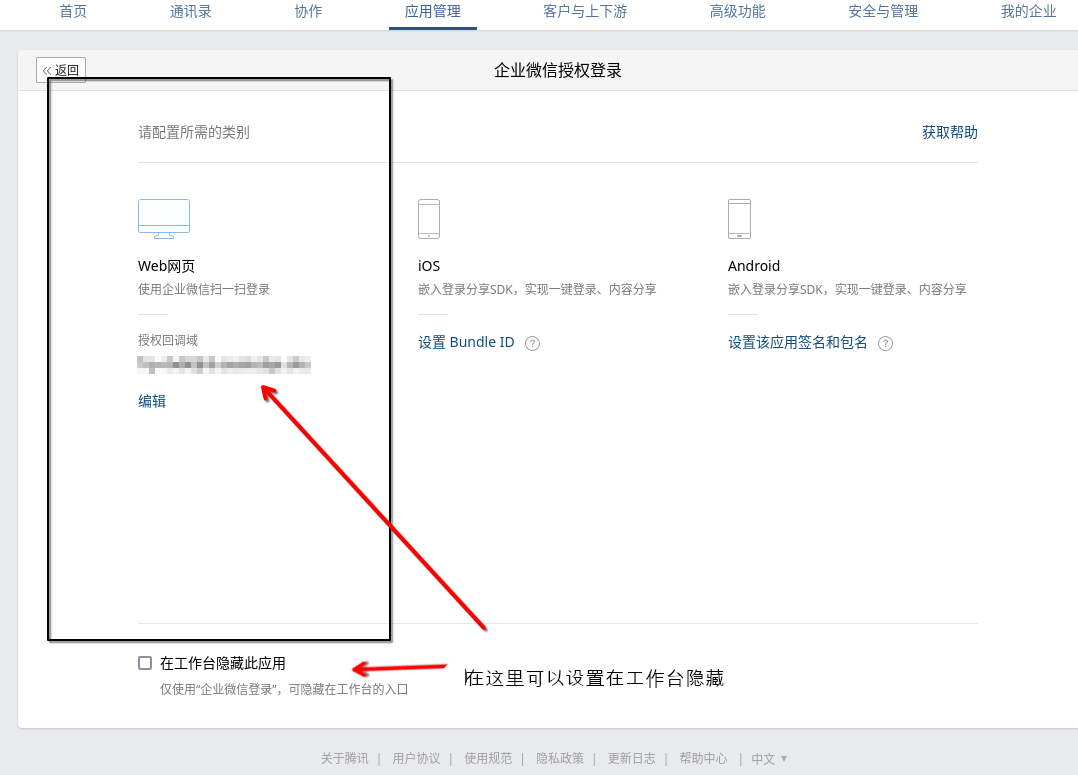Screen dimensions: 1078x775
Task: Open 帮助中心 in the footer
Action: pos(703,759)
